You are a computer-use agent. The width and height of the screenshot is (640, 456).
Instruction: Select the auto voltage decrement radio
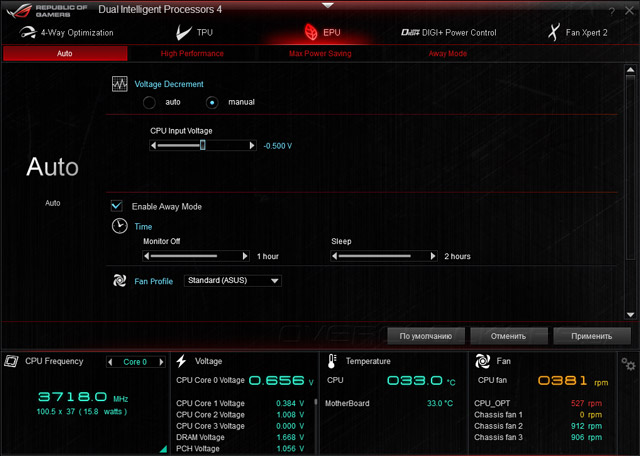tap(149, 102)
